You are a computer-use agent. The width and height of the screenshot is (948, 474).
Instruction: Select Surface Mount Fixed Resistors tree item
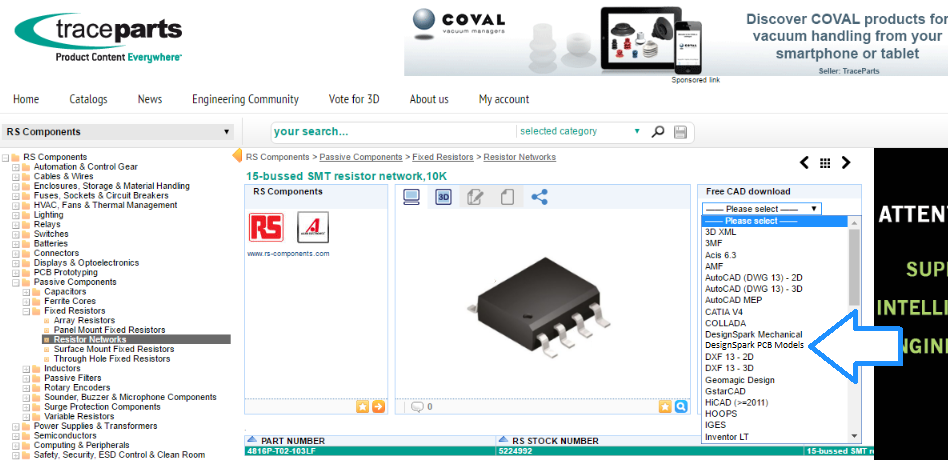pyautogui.click(x=114, y=349)
